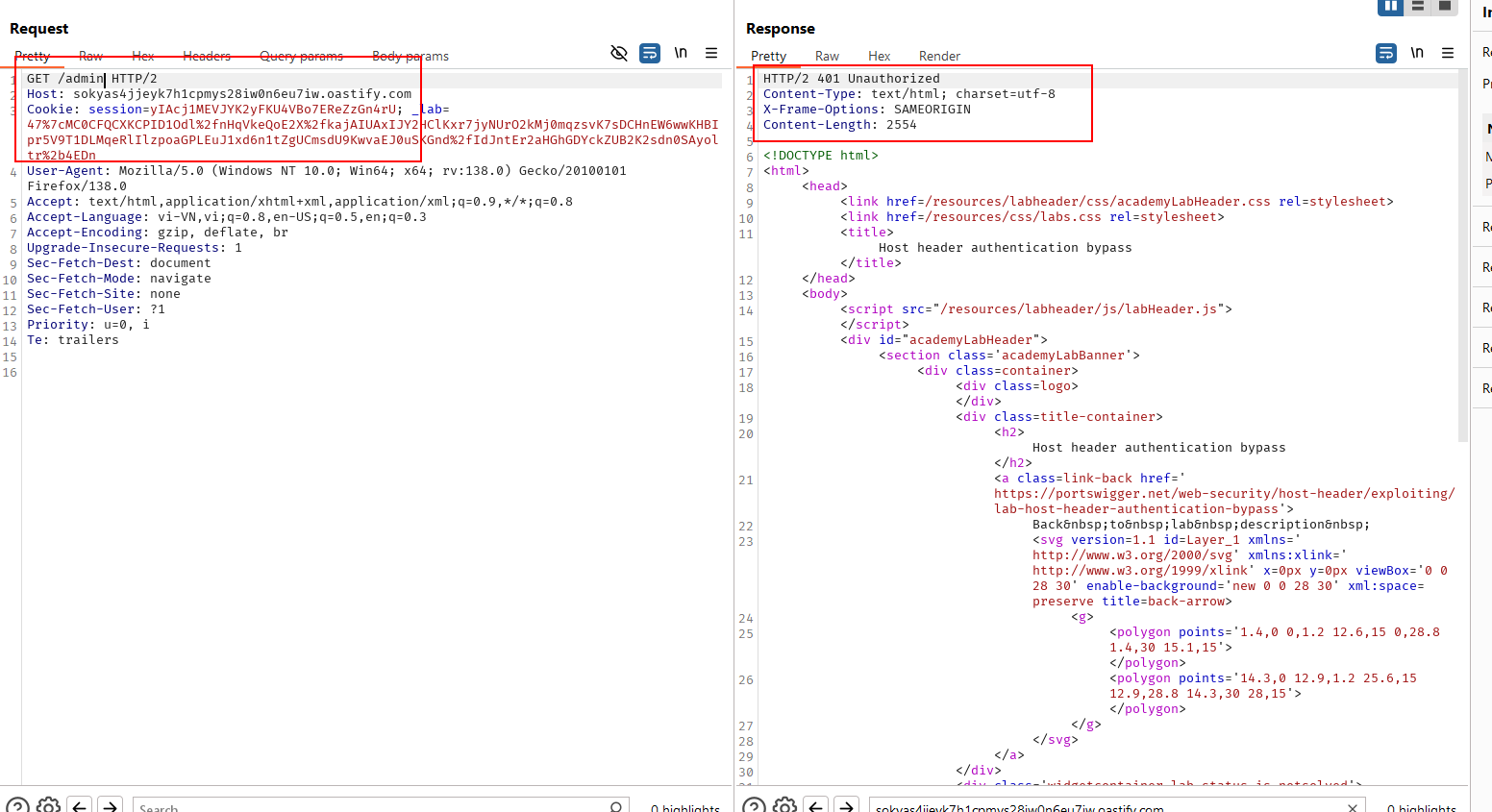Toggle the hide-details eye icon in Request panel
This screenshot has width=1492, height=812.
619,53
